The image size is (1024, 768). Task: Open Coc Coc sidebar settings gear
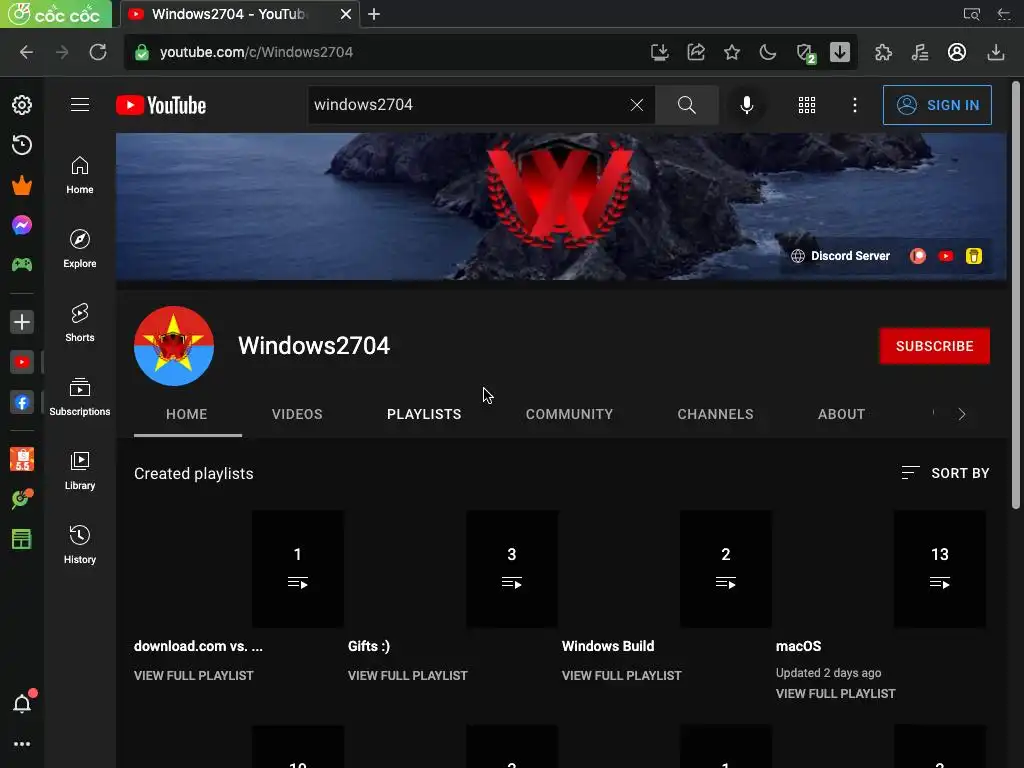(x=22, y=104)
